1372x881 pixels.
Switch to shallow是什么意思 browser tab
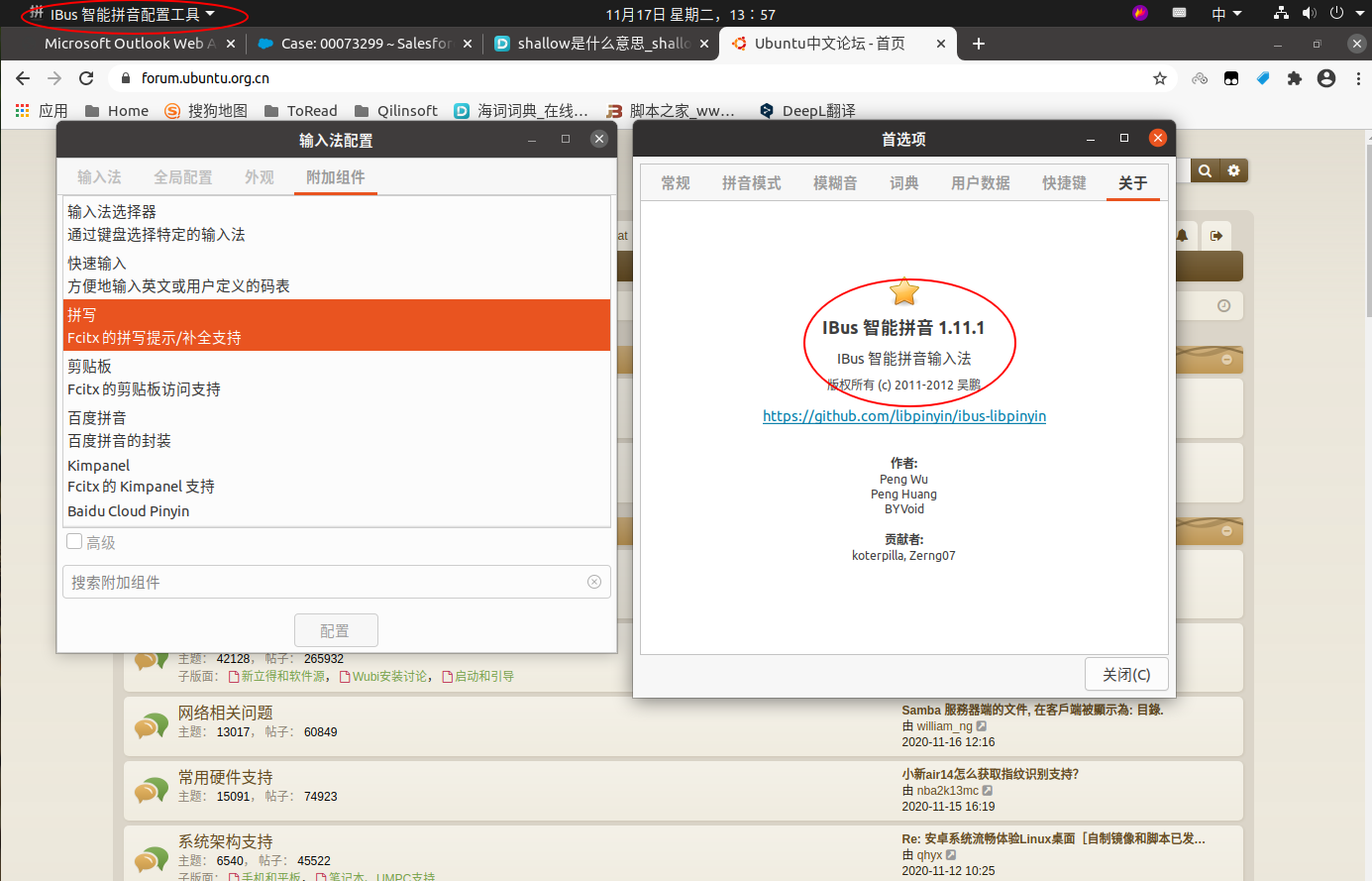click(x=602, y=44)
